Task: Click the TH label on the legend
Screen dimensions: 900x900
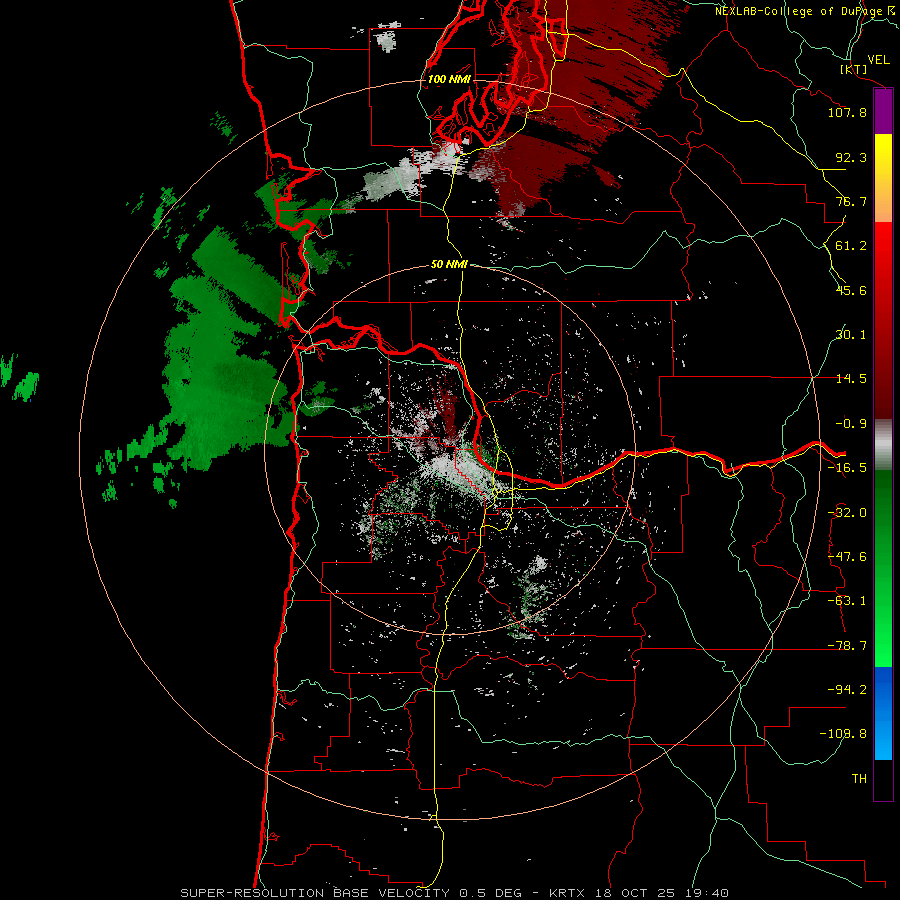Action: [x=859, y=779]
